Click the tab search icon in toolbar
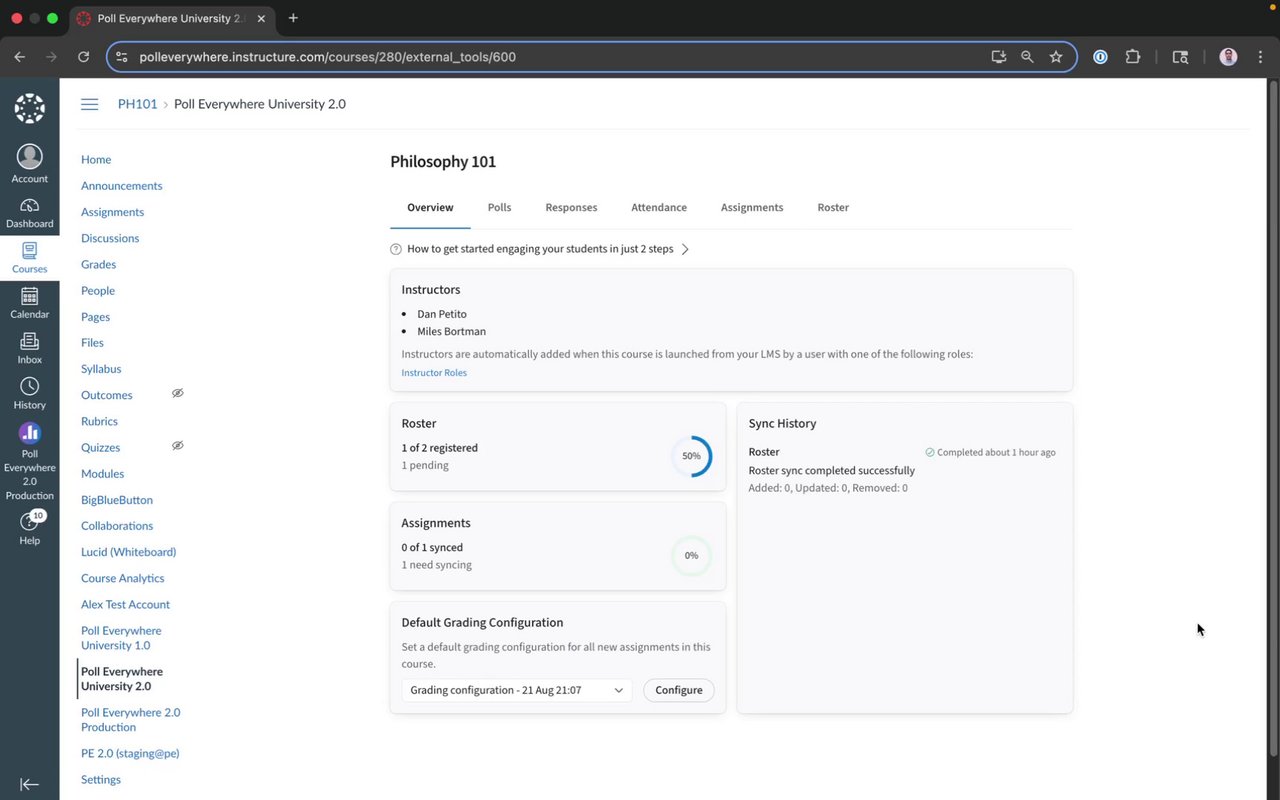Viewport: 1280px width, 800px height. [x=1180, y=57]
